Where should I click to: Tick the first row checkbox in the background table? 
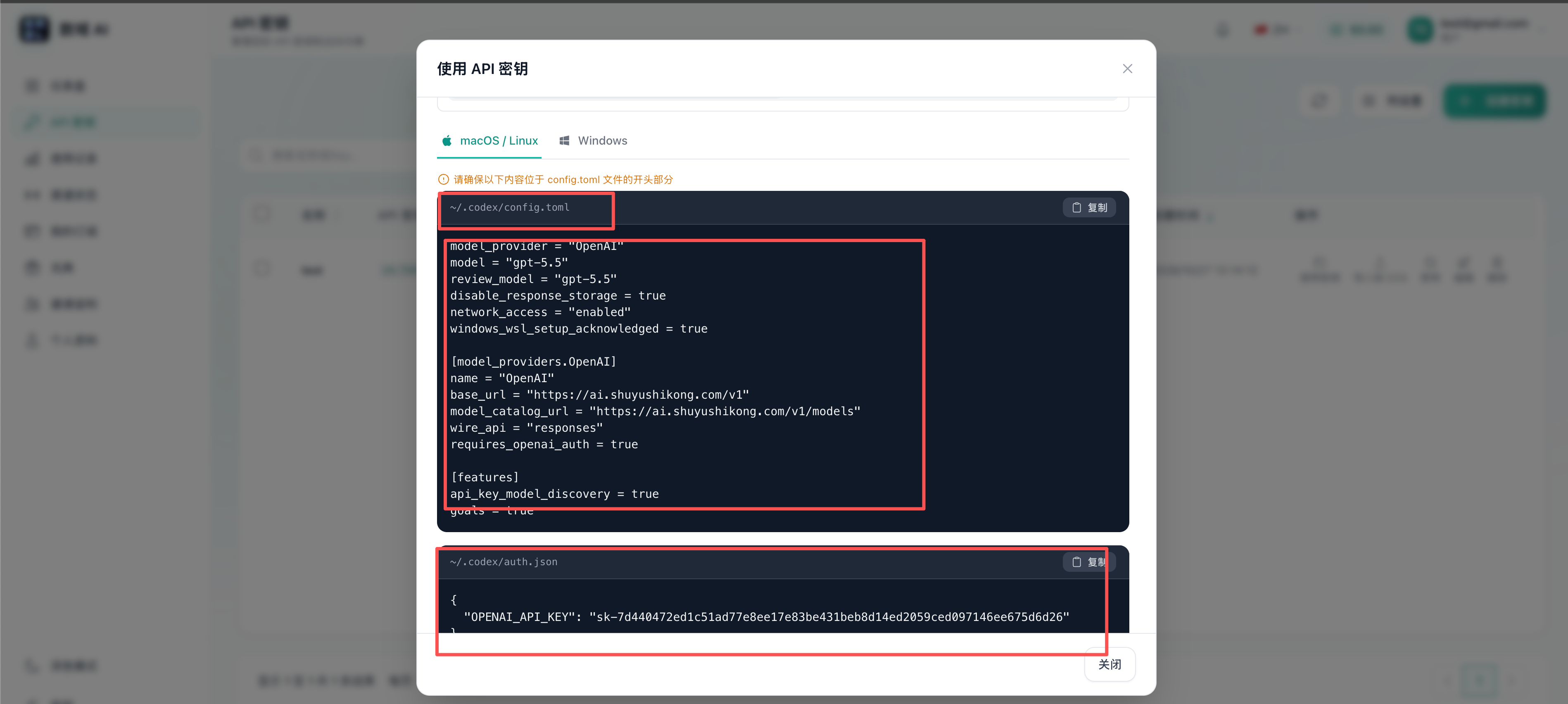(x=262, y=269)
